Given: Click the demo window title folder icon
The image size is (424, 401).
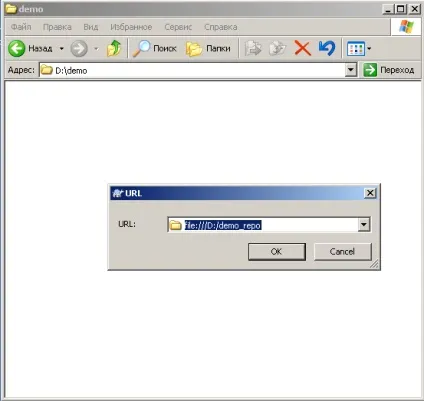Looking at the screenshot, I should tap(11, 9).
